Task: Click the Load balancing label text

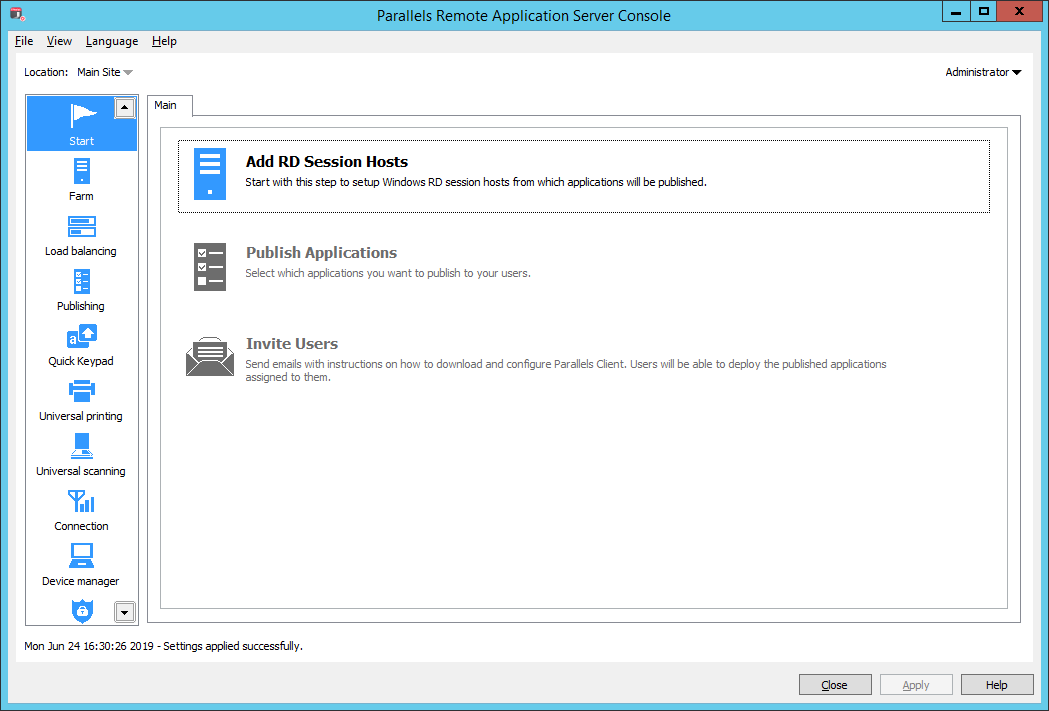Action: pyautogui.click(x=81, y=251)
